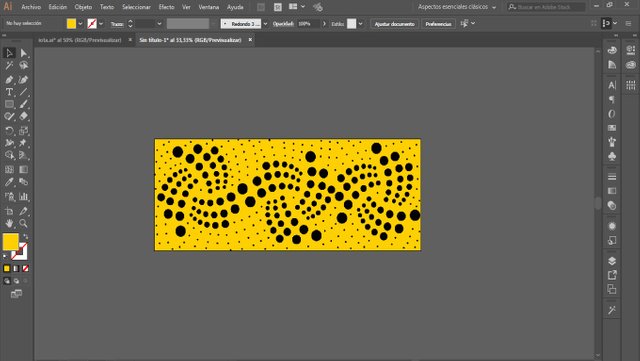Select the Shape Builder tool

pos(9,155)
